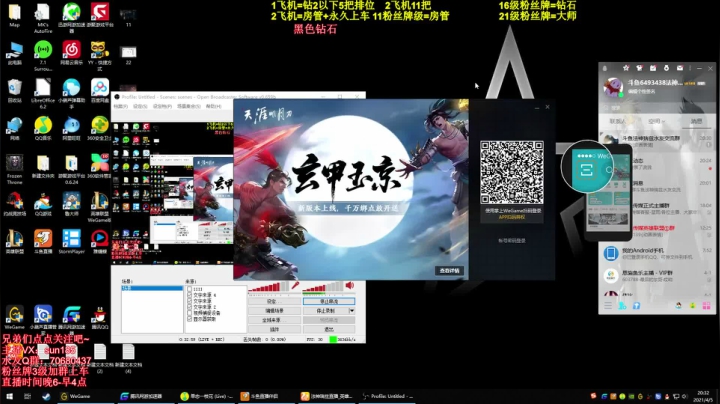Switch to the 联系人 tab in QQ
Viewport: 720px width, 404px height.
(617, 121)
